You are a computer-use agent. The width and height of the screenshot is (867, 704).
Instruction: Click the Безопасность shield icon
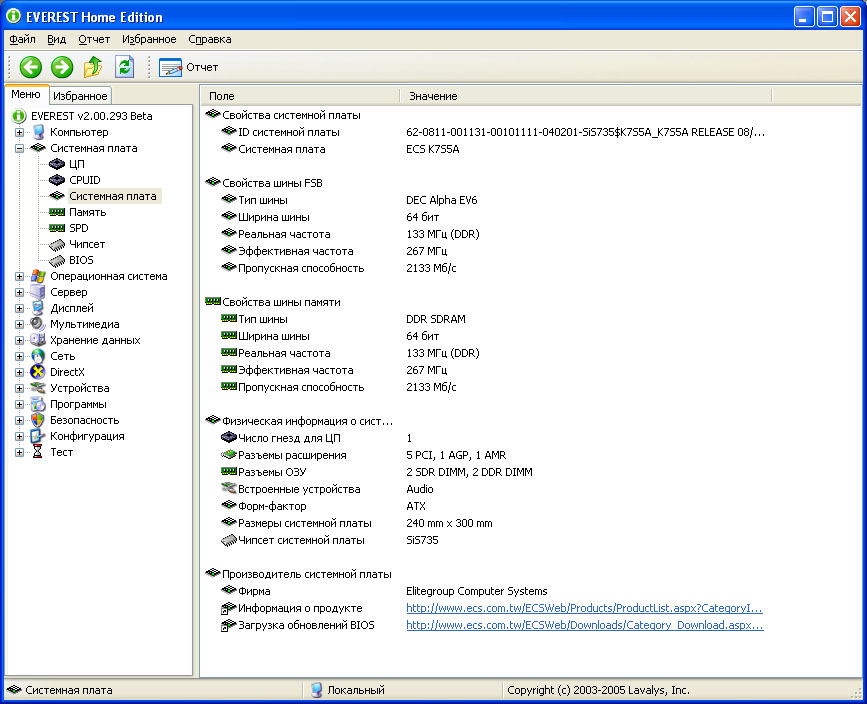pyautogui.click(x=38, y=420)
